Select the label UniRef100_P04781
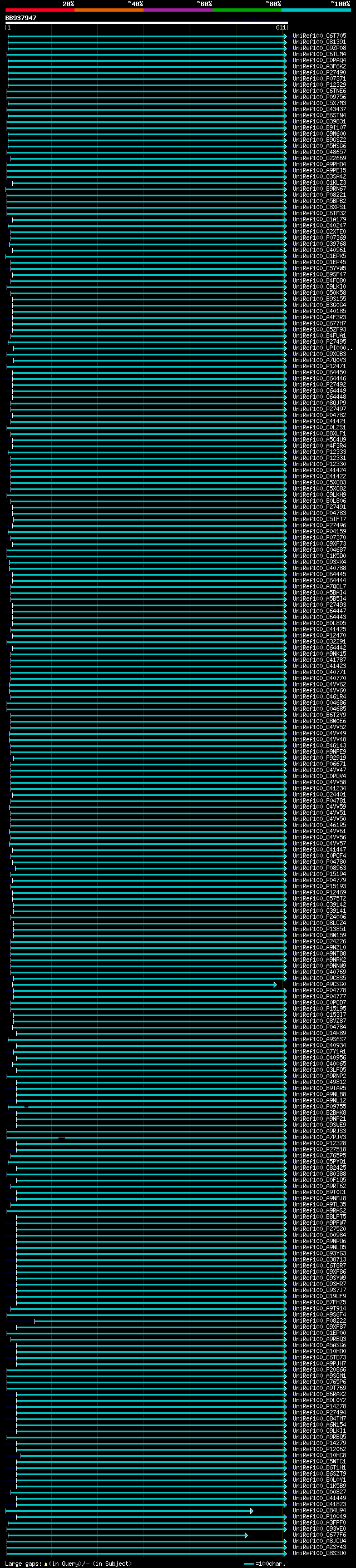This screenshot has height=1568, width=356. (319, 800)
